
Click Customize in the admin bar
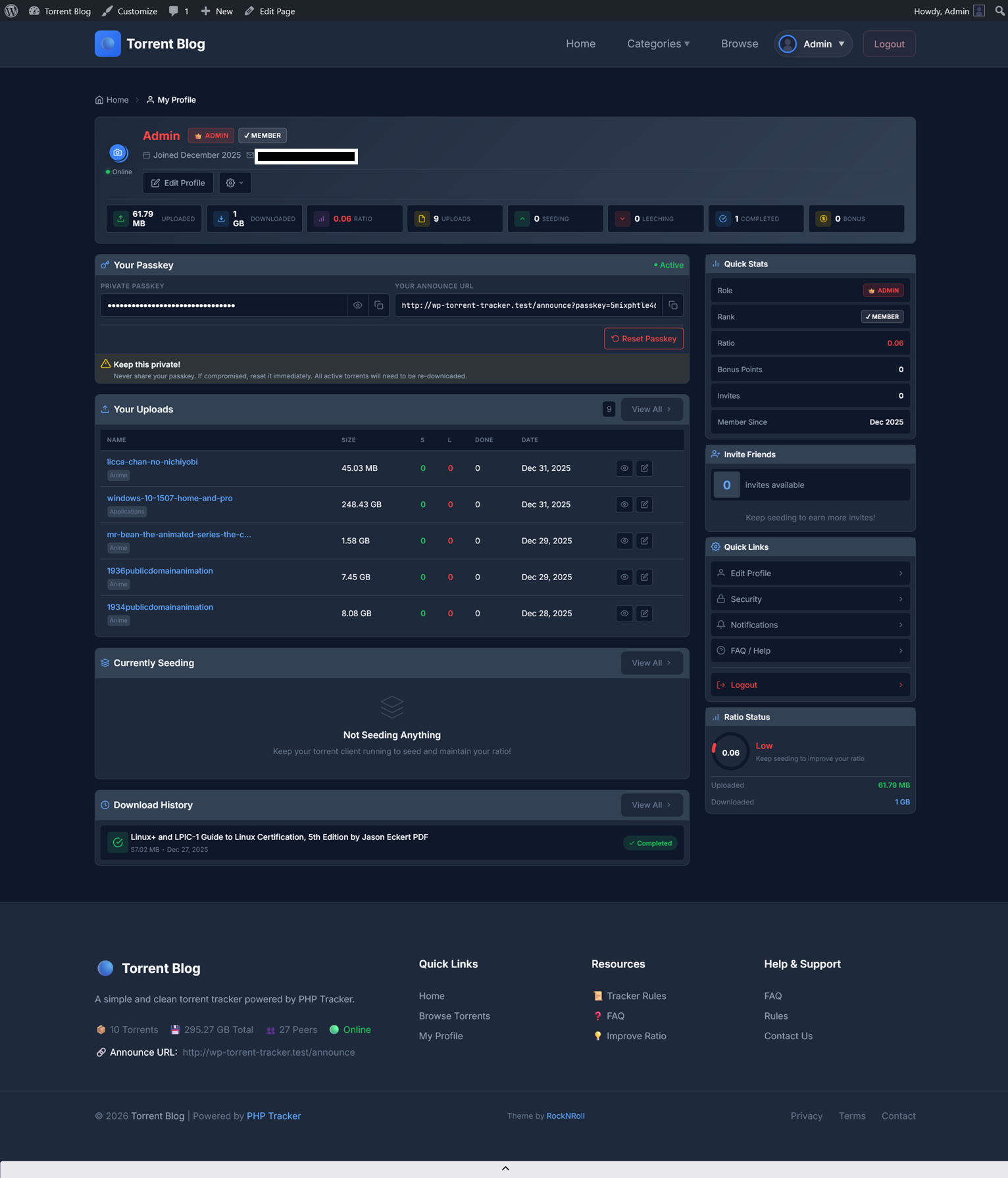(130, 11)
